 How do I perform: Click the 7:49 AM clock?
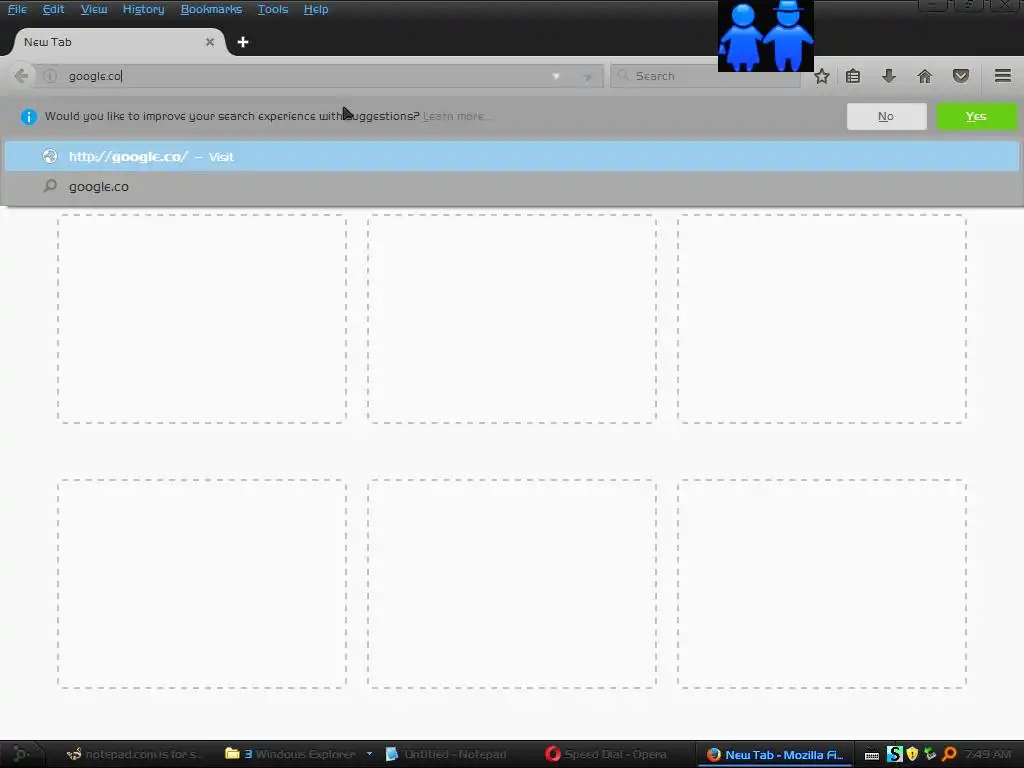click(x=987, y=754)
